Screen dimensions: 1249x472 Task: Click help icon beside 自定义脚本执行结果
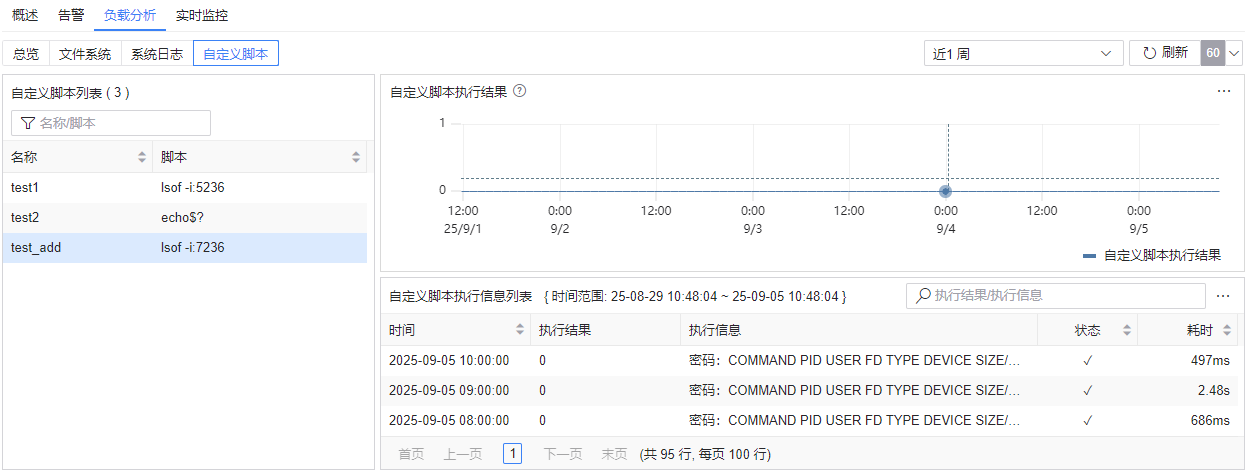pos(519,91)
